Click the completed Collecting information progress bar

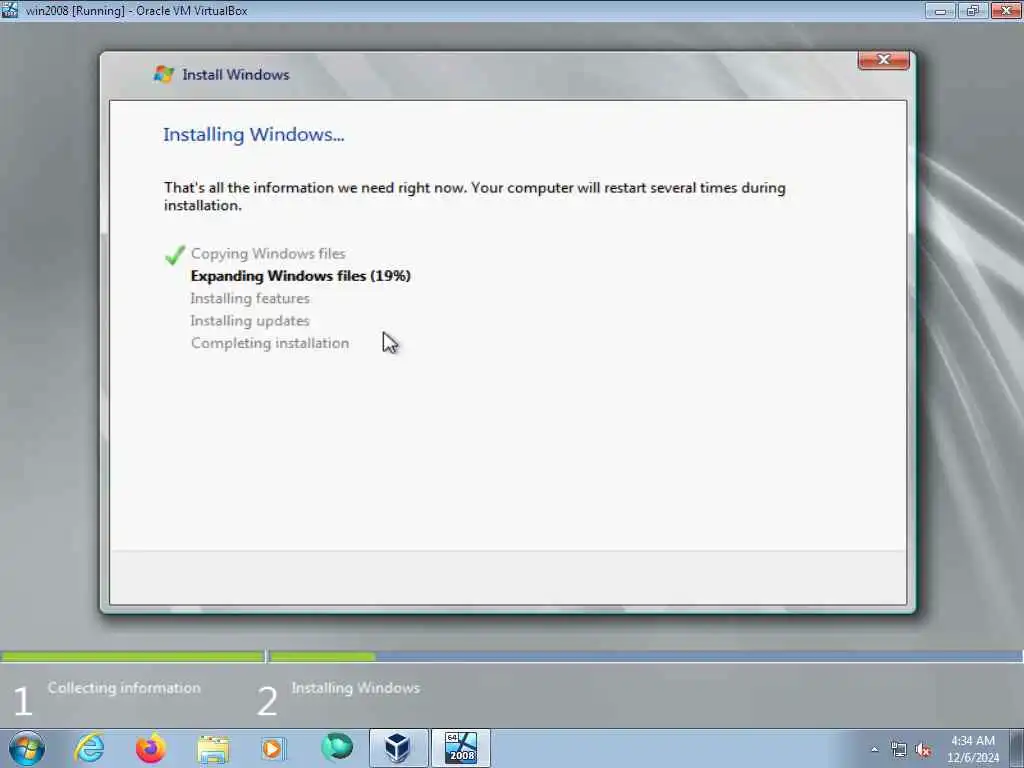133,656
